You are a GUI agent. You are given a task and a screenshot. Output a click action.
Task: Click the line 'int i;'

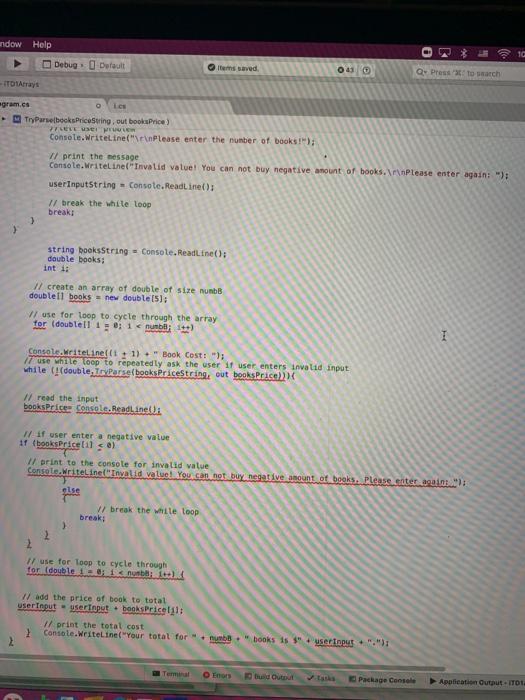[x=56, y=268]
